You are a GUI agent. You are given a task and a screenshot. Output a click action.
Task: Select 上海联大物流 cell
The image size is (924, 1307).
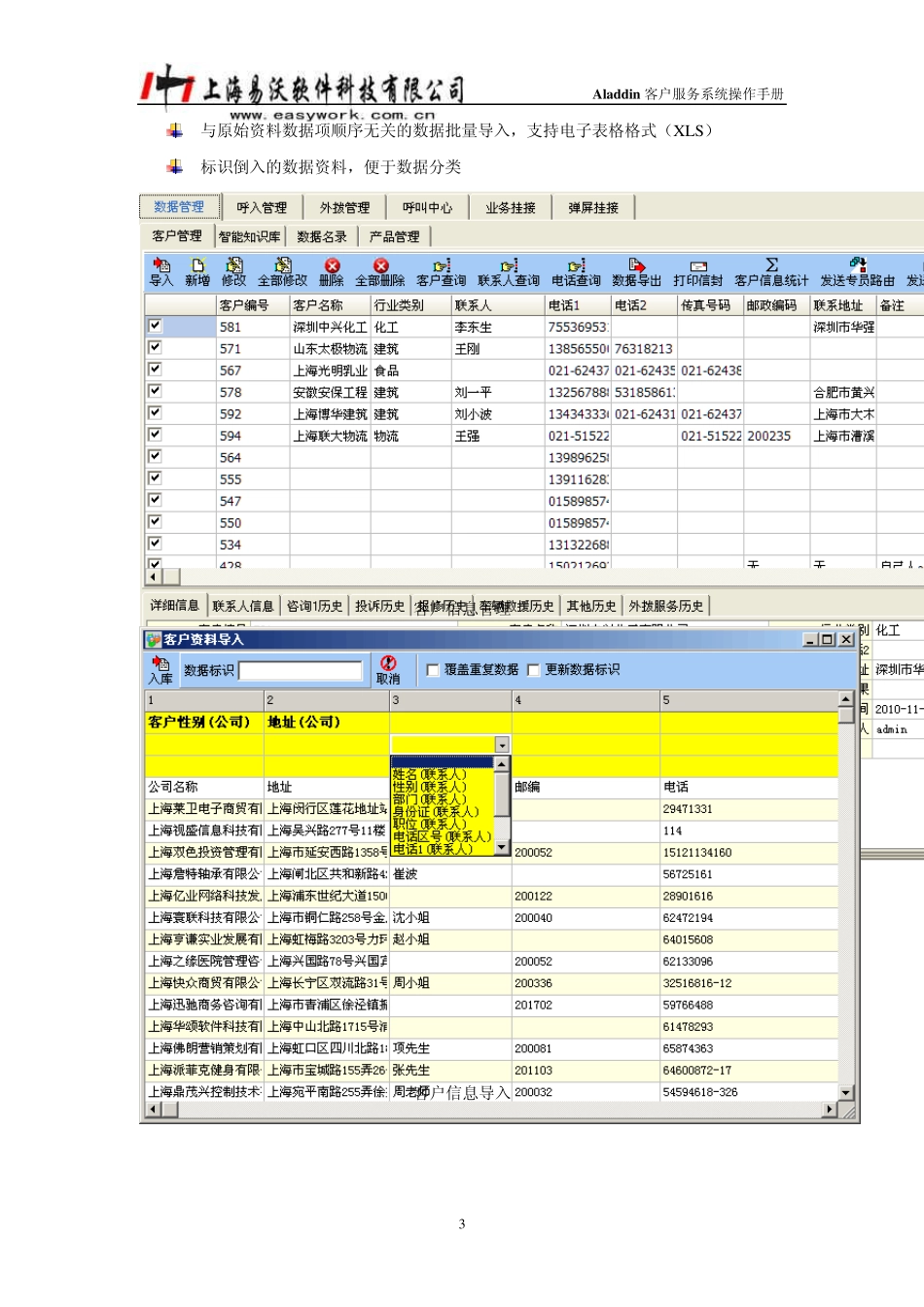click(x=330, y=437)
